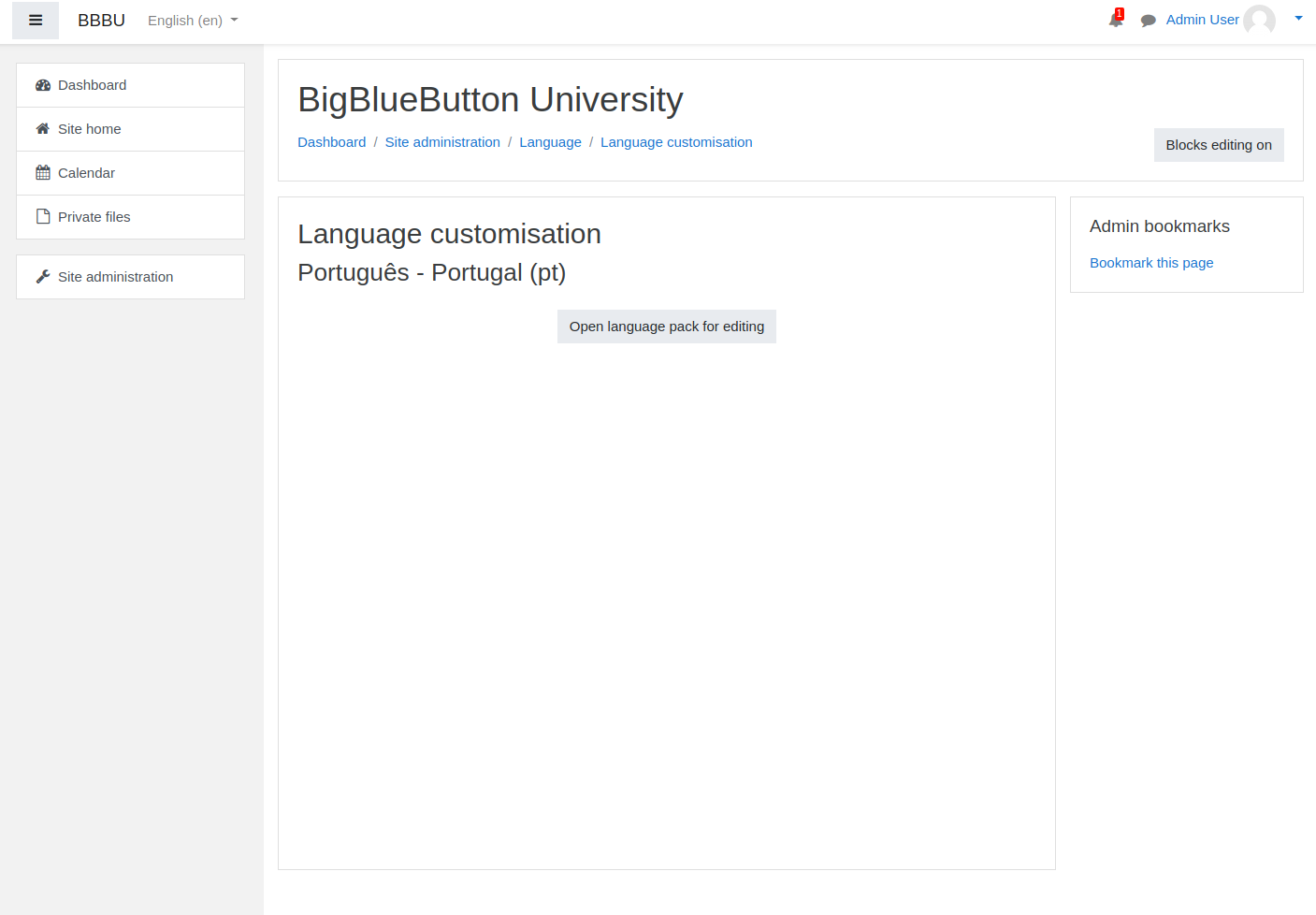The width and height of the screenshot is (1316, 915).
Task: Click the Language customisation page heading
Action: tap(449, 234)
